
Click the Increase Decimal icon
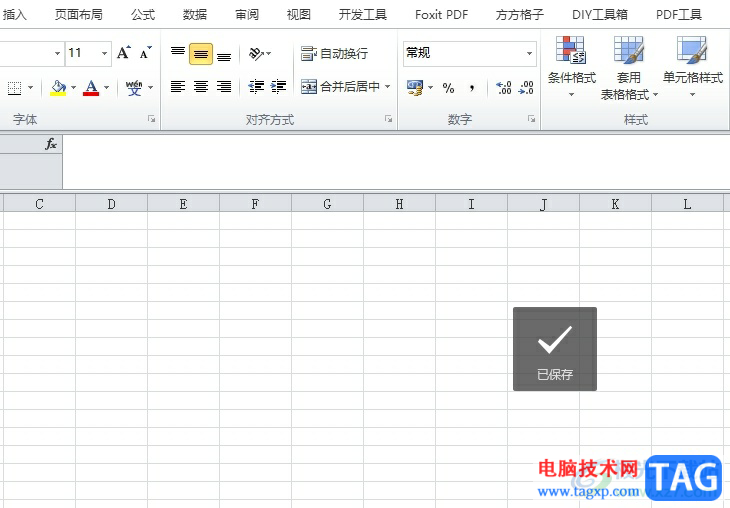coord(504,88)
